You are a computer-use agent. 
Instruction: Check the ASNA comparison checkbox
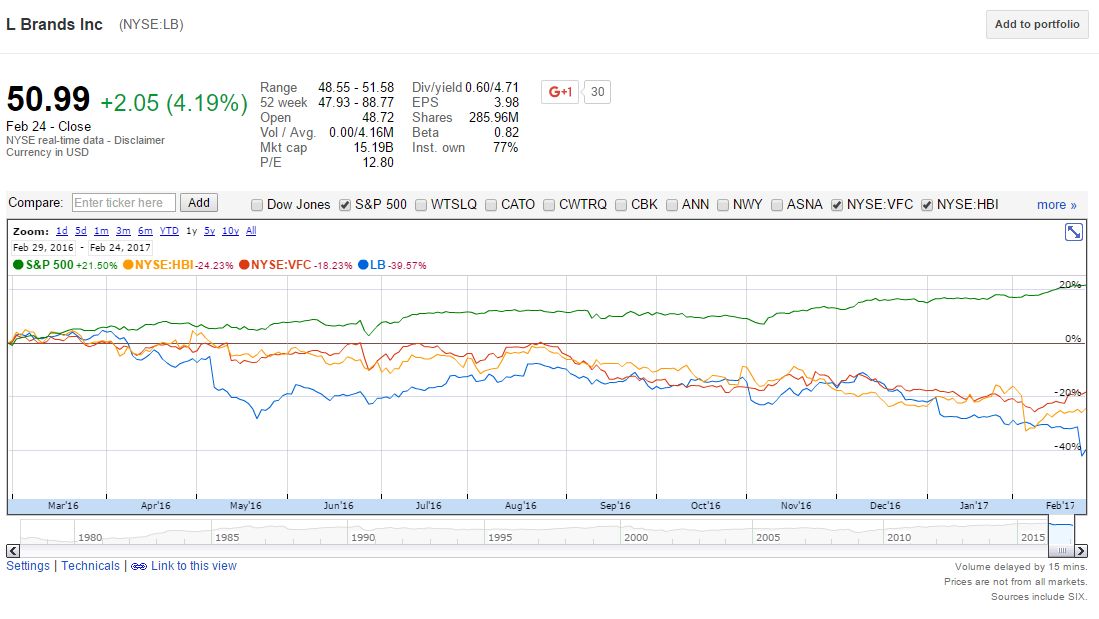click(x=777, y=205)
